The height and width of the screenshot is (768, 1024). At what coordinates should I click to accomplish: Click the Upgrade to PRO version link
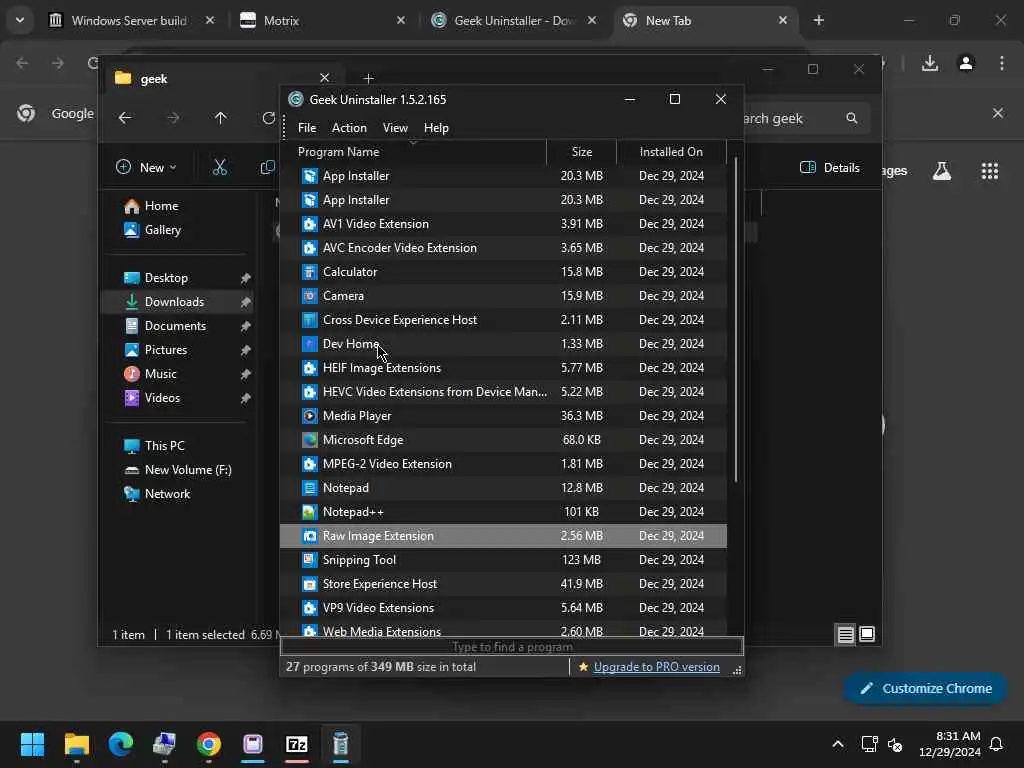pyautogui.click(x=656, y=667)
